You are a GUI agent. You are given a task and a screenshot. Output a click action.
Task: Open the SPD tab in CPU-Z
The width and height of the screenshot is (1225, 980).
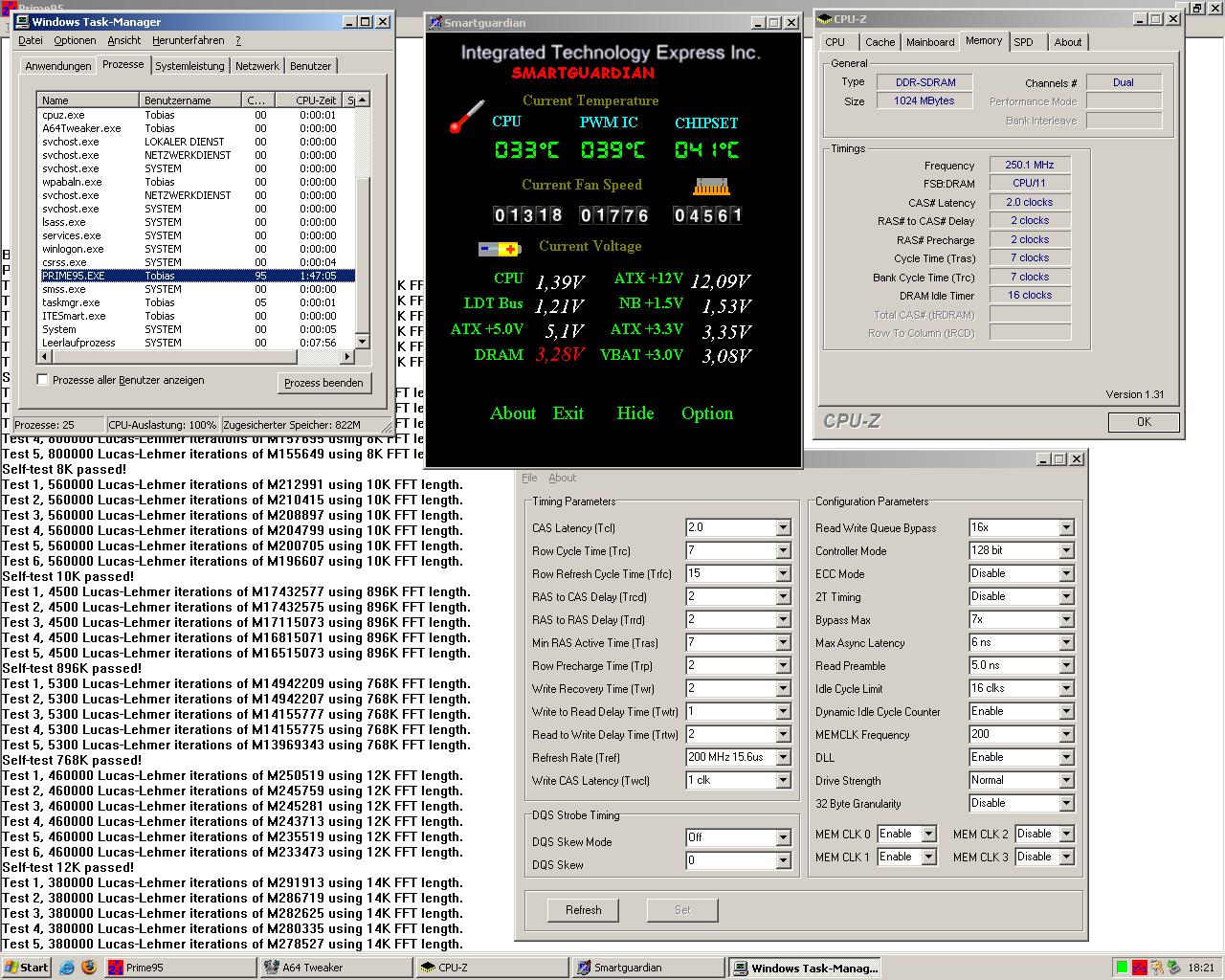point(1024,42)
